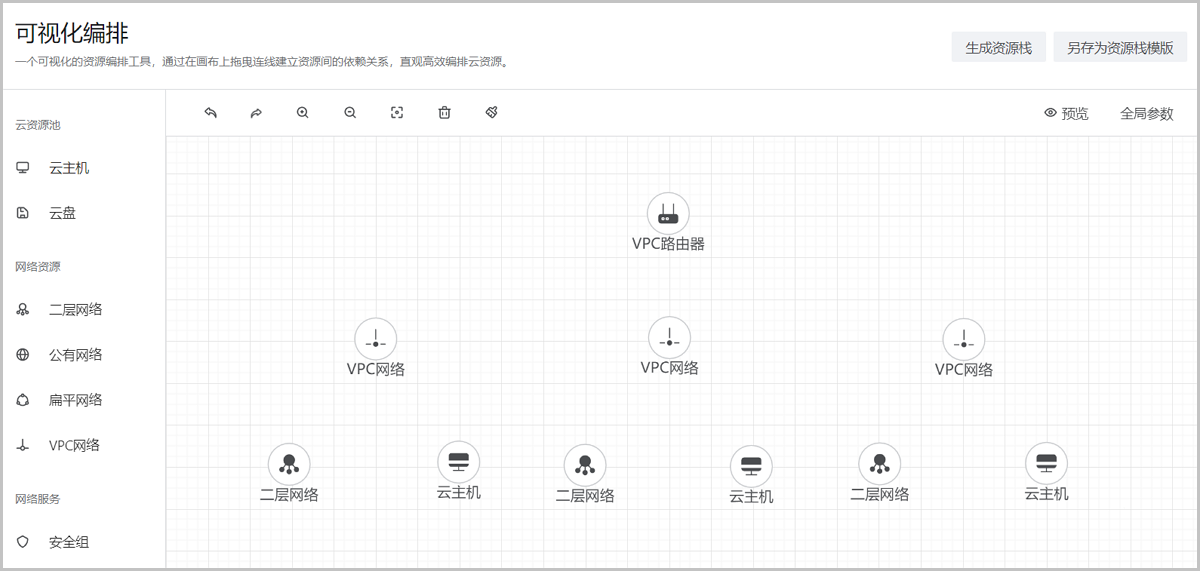
Task: Click the 生成资源栈 button
Action: coord(998,47)
